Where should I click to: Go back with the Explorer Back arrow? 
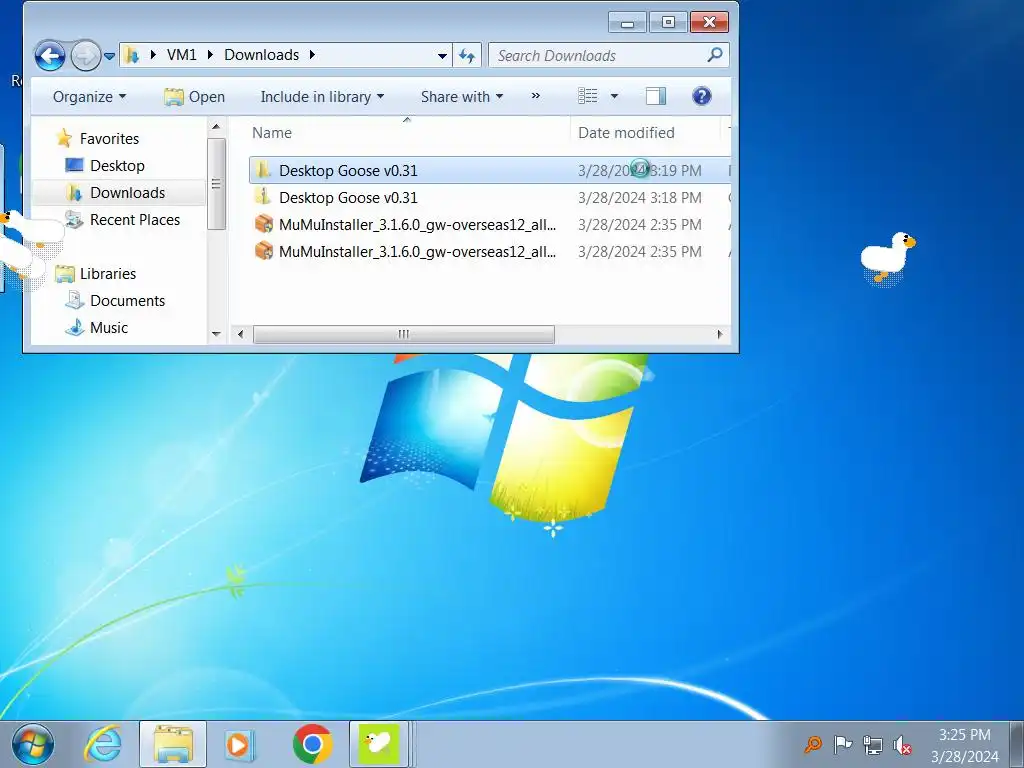coord(50,56)
